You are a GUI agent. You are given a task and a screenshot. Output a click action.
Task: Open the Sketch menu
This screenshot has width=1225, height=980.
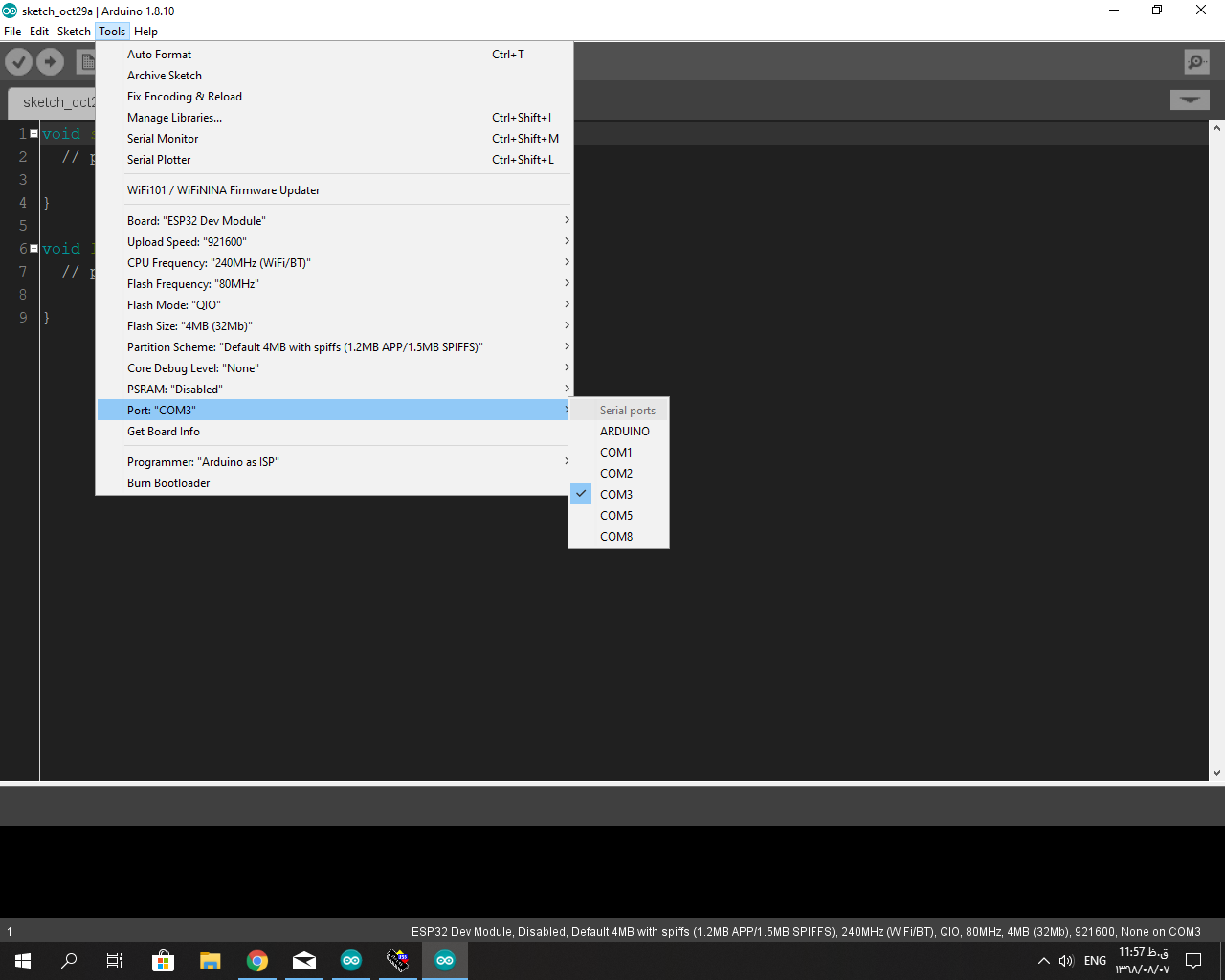pos(74,32)
